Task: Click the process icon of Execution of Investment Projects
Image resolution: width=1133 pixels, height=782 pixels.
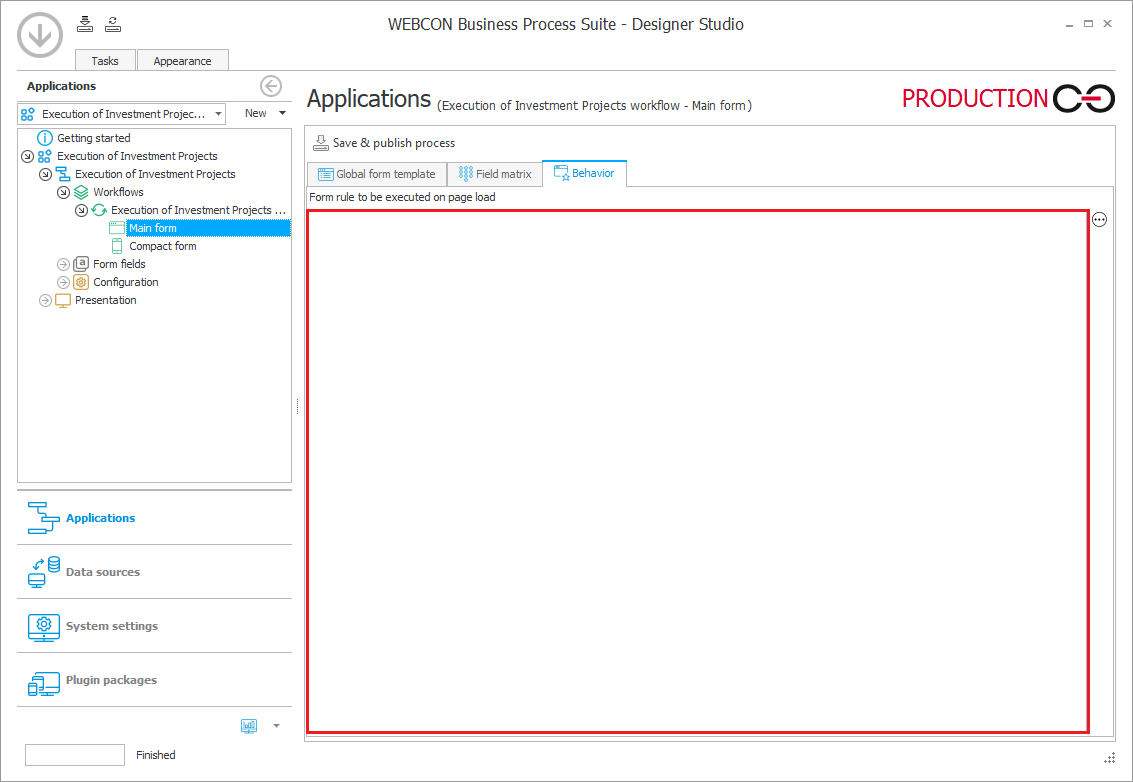Action: click(63, 174)
